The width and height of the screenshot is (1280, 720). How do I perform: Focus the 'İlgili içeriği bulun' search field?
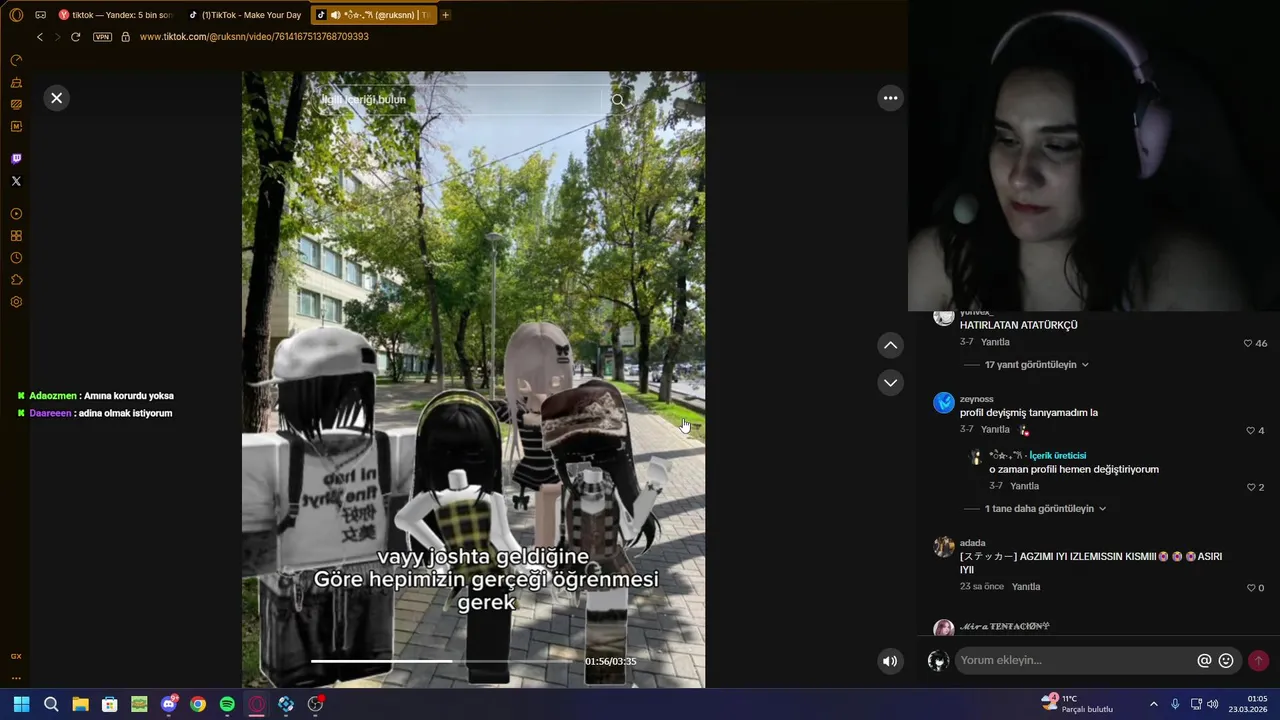[x=458, y=100]
